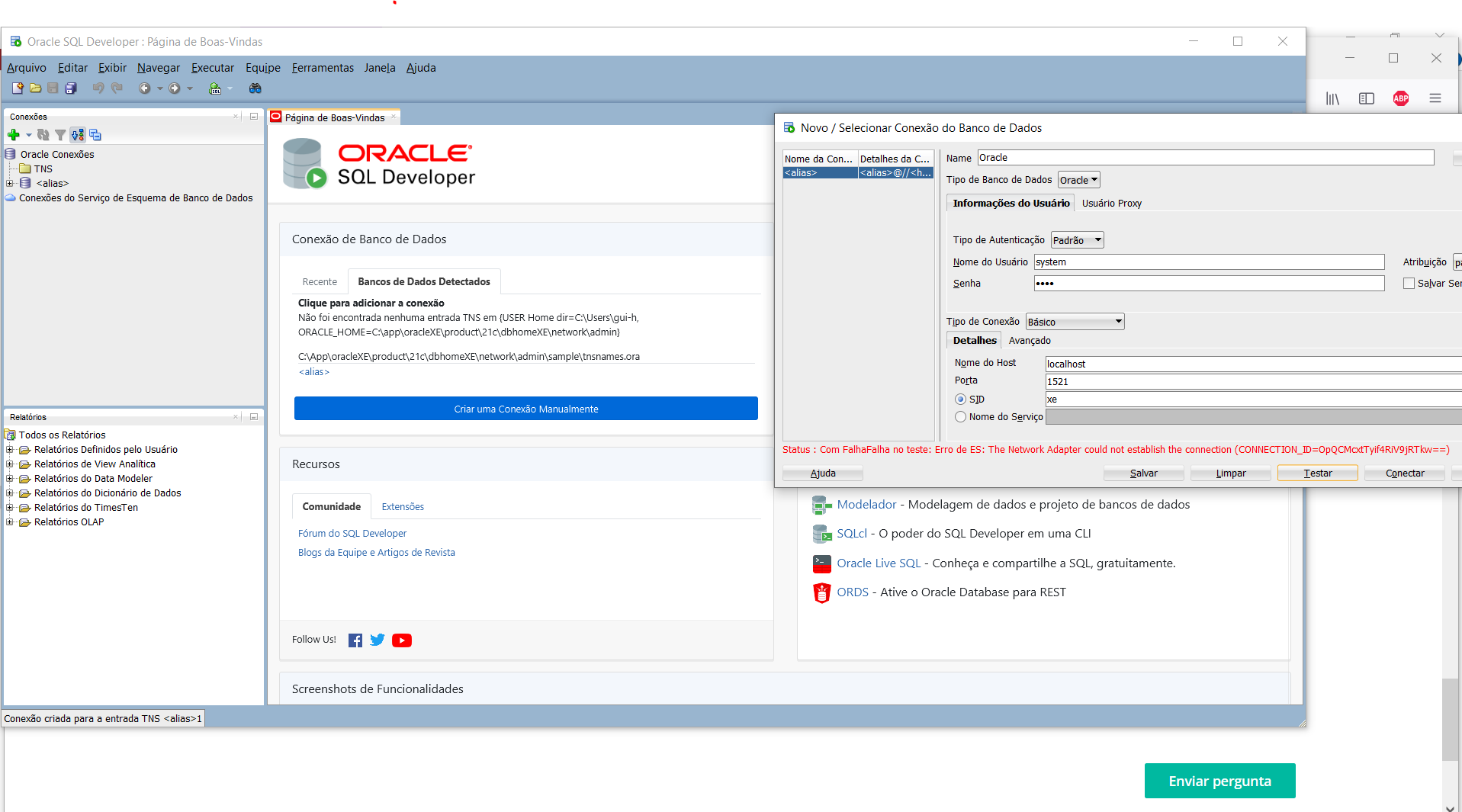The image size is (1462, 812).
Task: Open the Fórum do SQL Developer link
Action: point(352,534)
